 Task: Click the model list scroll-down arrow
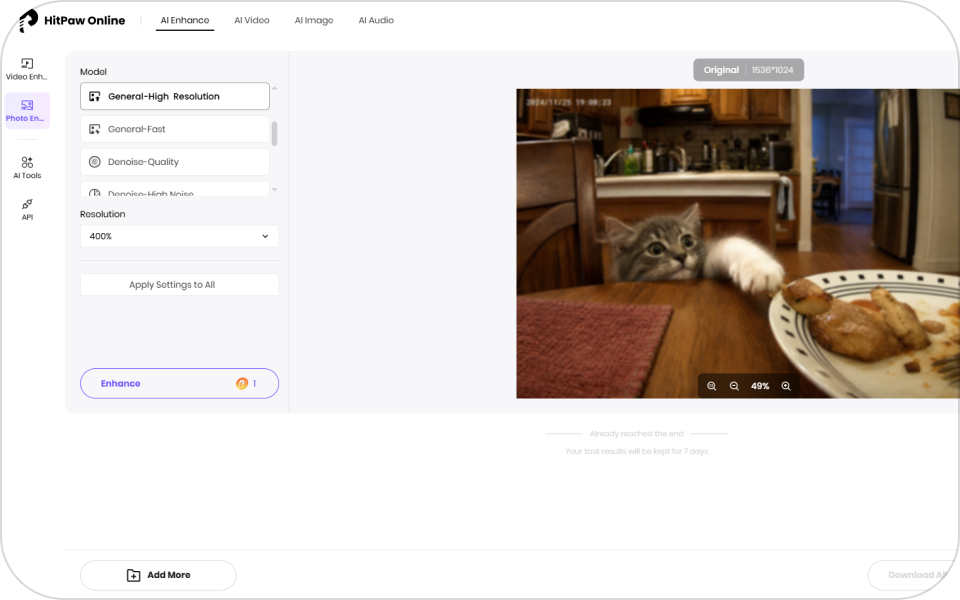pos(274,190)
